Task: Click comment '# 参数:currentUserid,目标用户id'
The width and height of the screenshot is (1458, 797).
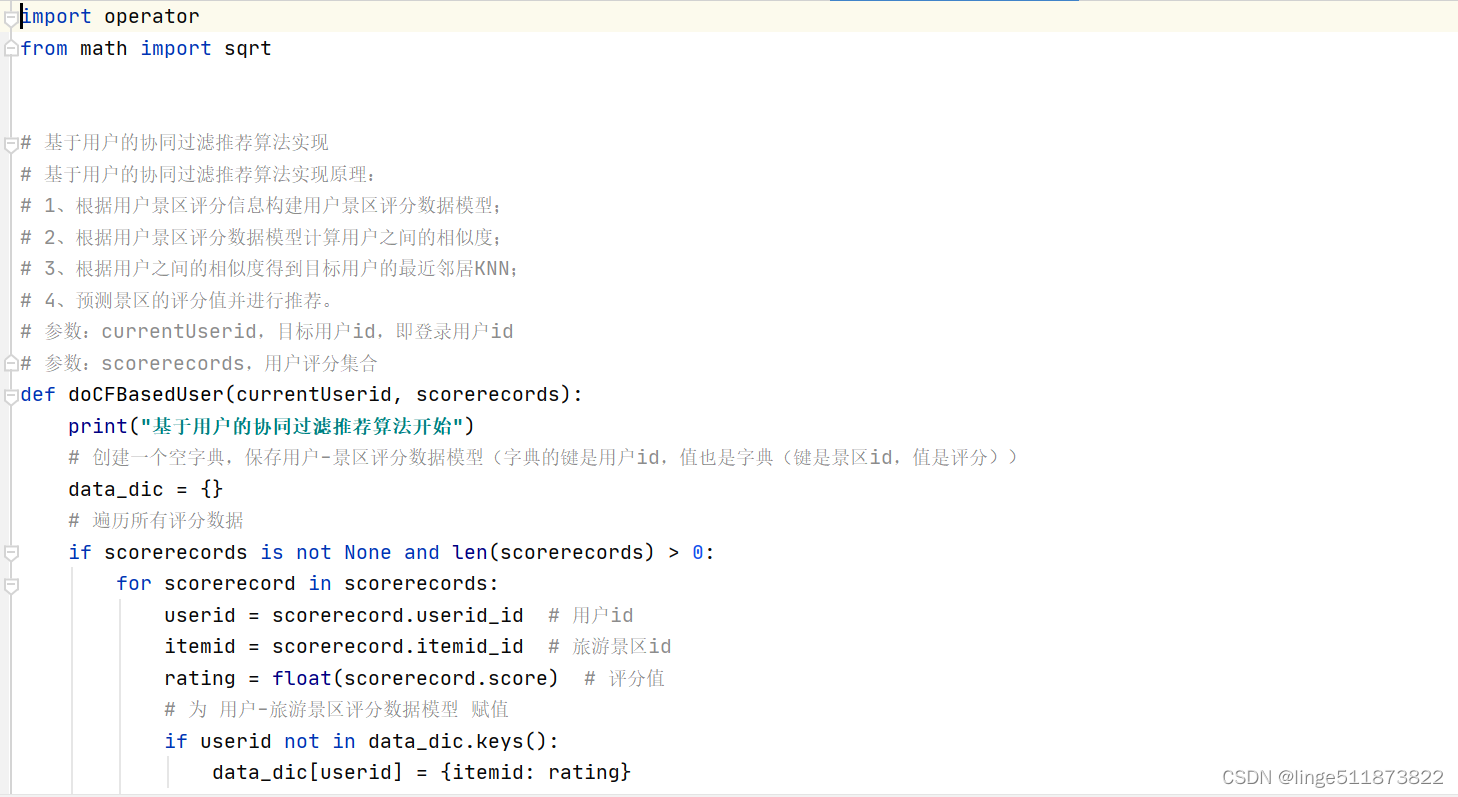Action: pyautogui.click(x=267, y=332)
